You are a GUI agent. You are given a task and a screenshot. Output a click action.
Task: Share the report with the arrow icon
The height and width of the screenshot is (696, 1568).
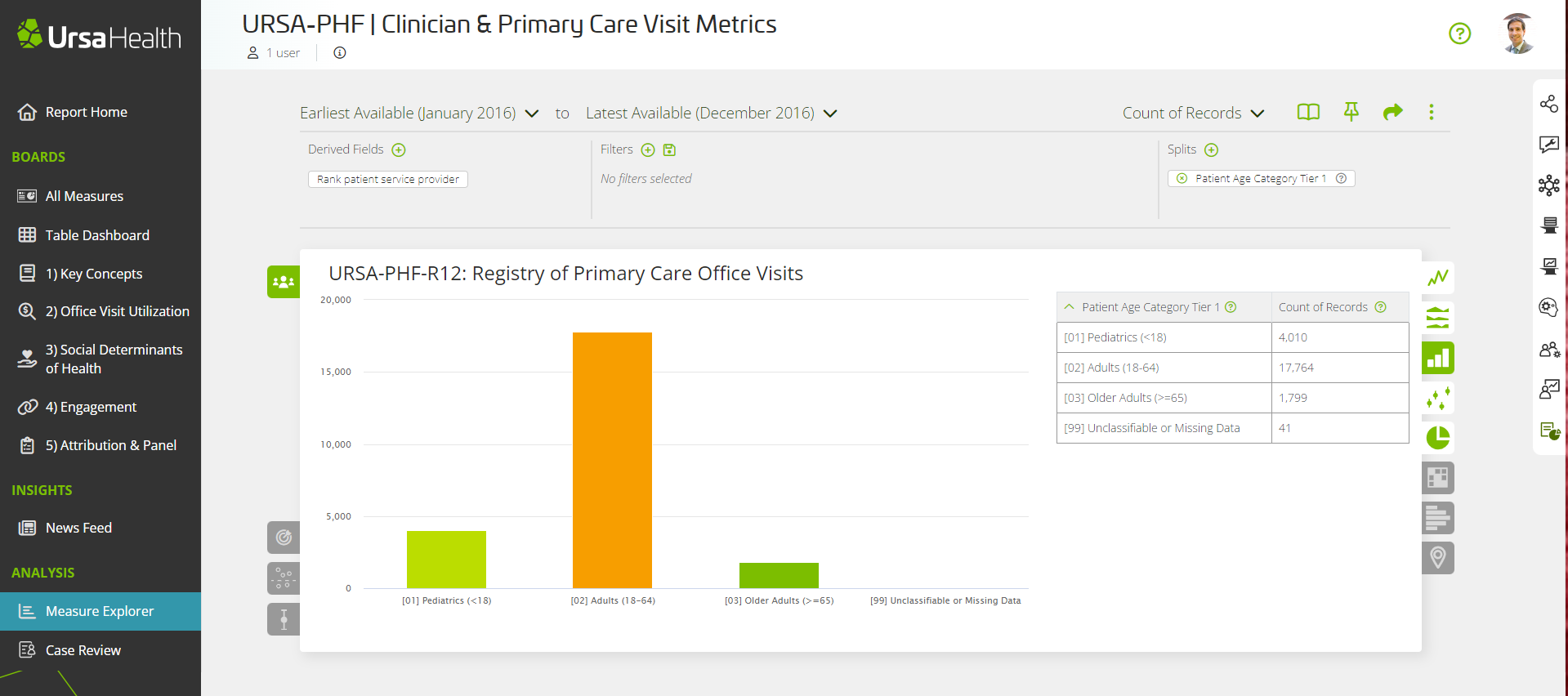[1393, 112]
